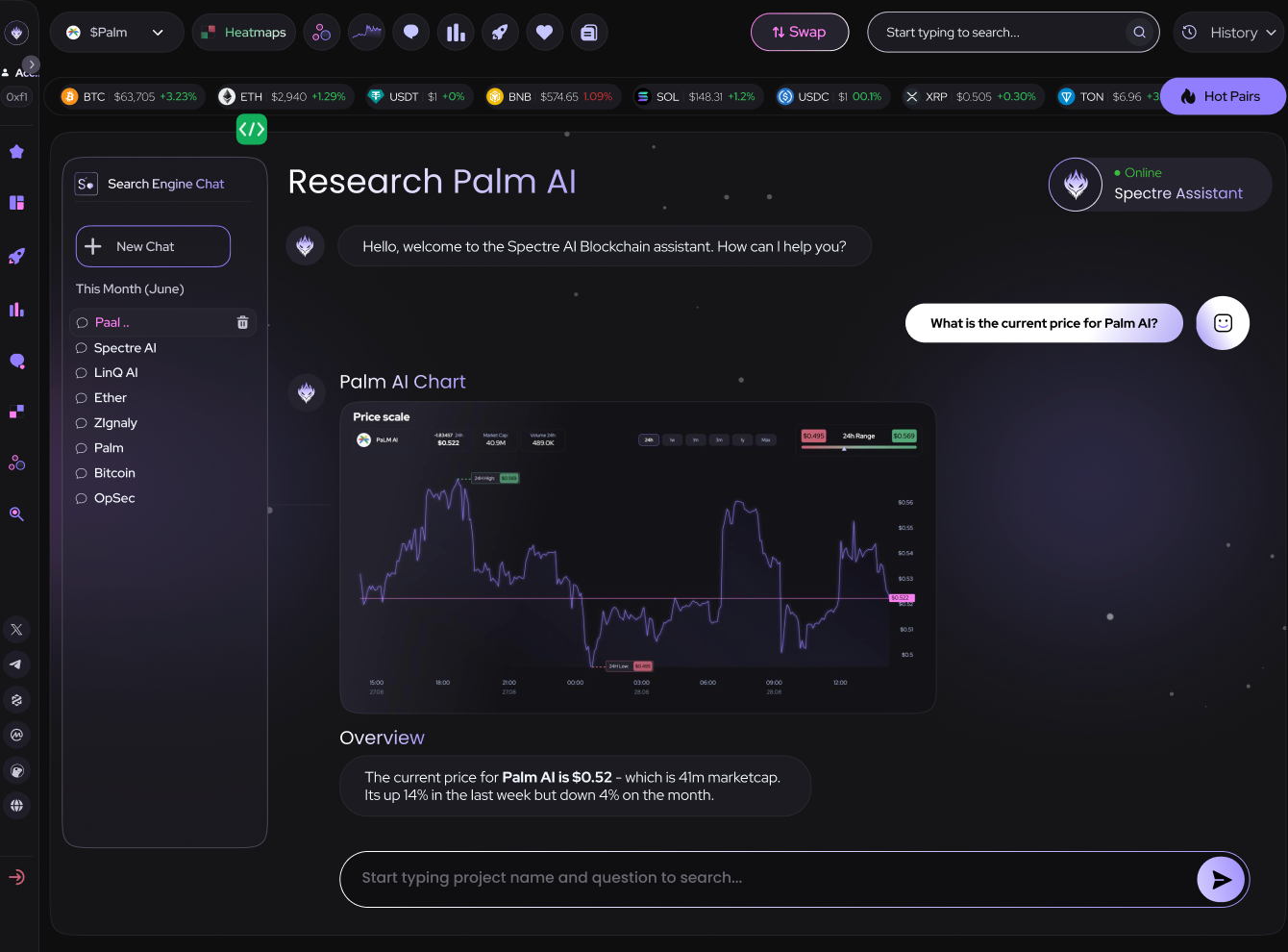Open the Telegram icon in left sidebar
The width and height of the screenshot is (1288, 952).
pyautogui.click(x=16, y=664)
